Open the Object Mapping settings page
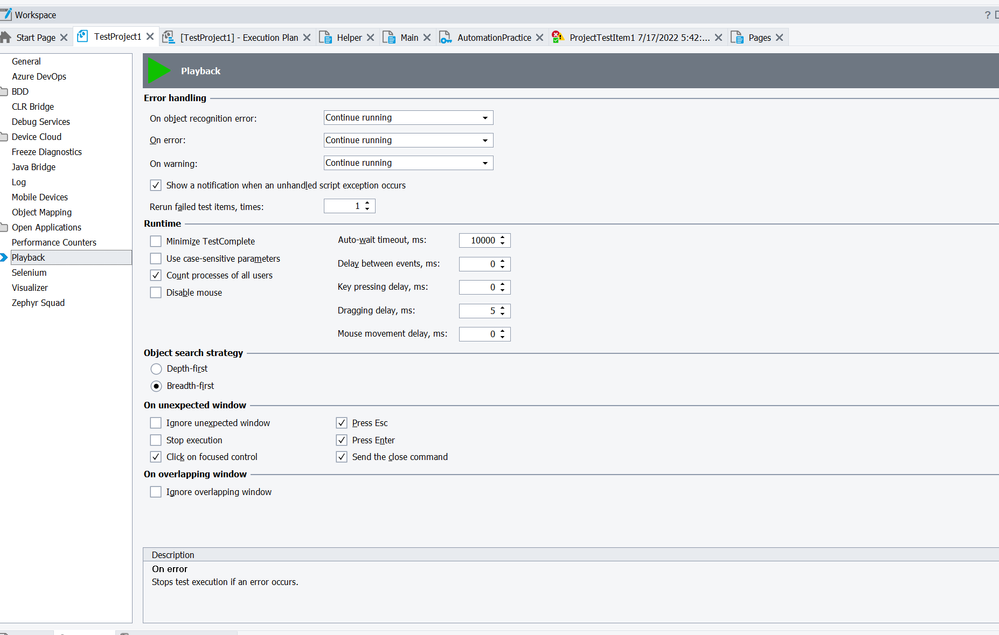This screenshot has height=635, width=999. pos(41,212)
